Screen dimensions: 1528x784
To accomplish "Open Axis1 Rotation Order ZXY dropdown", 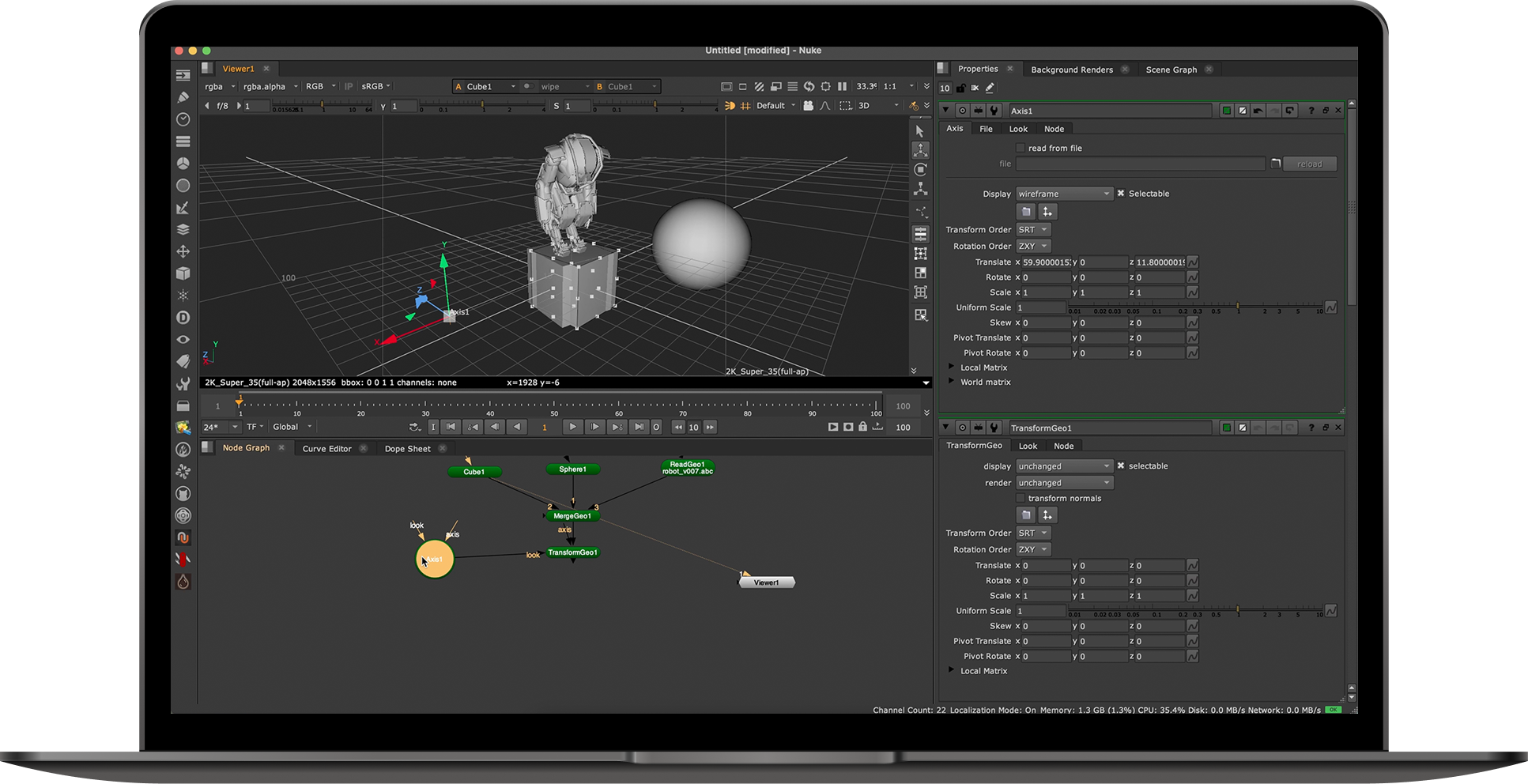I will pos(1033,247).
